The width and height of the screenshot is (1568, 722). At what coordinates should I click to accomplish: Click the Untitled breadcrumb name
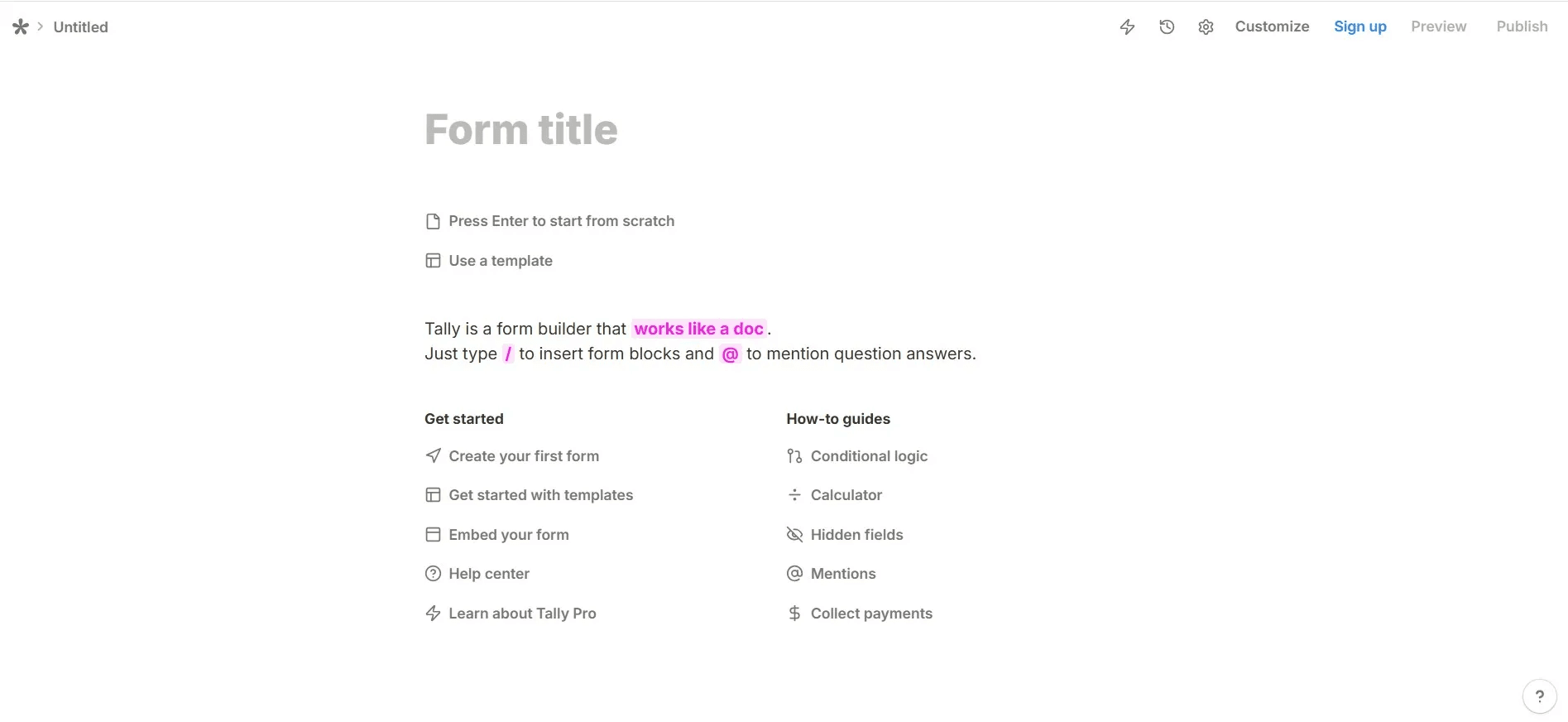click(80, 27)
